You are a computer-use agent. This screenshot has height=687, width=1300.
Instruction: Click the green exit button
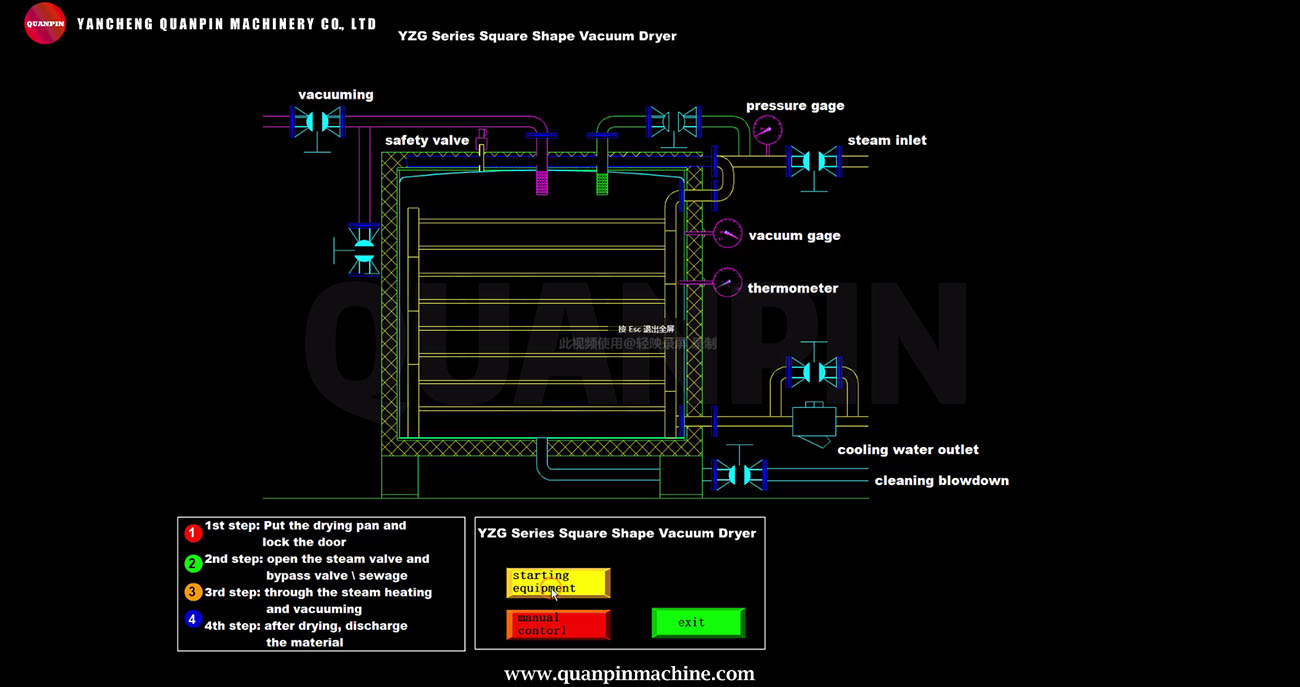click(x=698, y=622)
